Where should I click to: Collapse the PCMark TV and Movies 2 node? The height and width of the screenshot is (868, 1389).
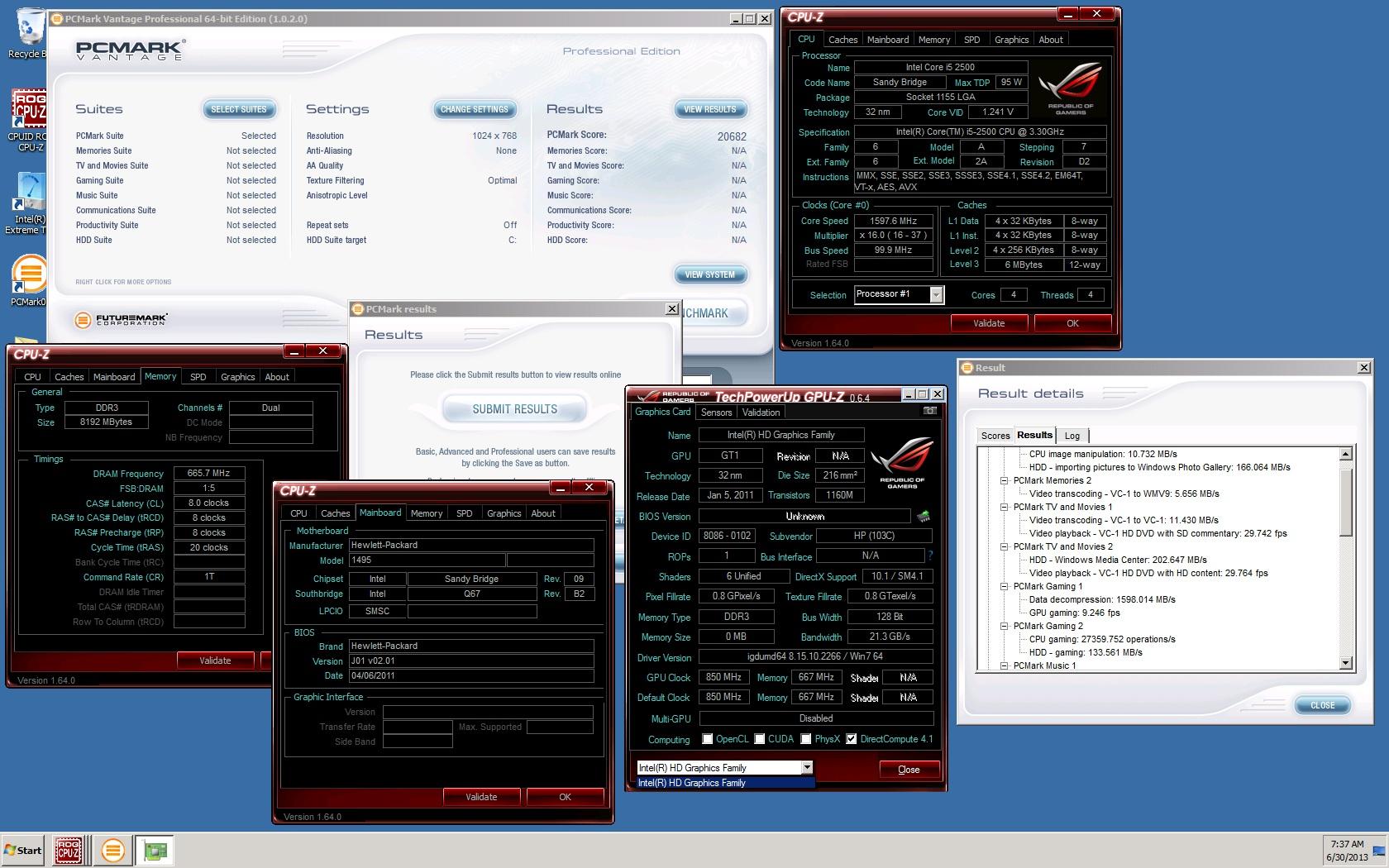coord(1005,546)
